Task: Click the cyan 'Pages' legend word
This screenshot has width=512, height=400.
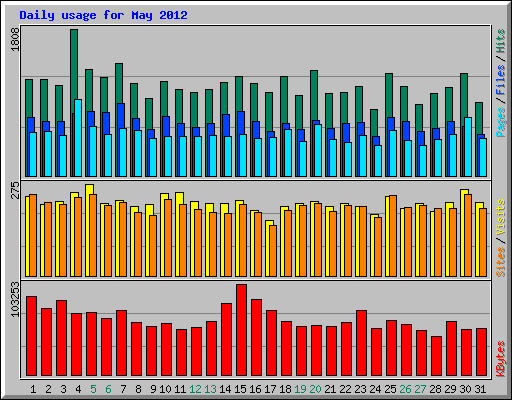Action: pos(501,122)
